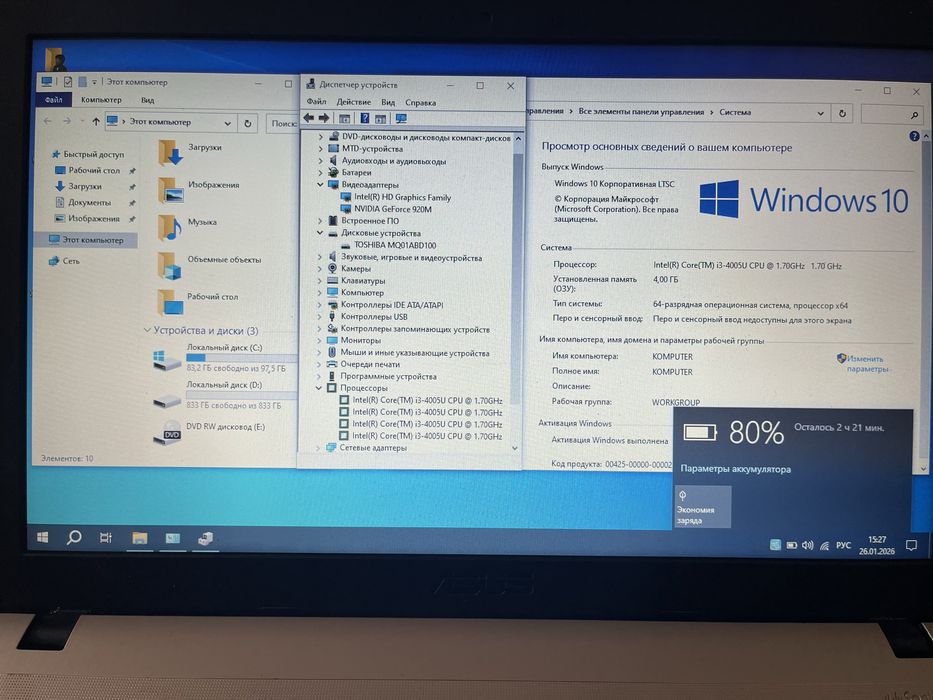Click the scan hardware monitor icon in Device Manager toolbar
Image resolution: width=933 pixels, height=700 pixels.
click(x=401, y=118)
